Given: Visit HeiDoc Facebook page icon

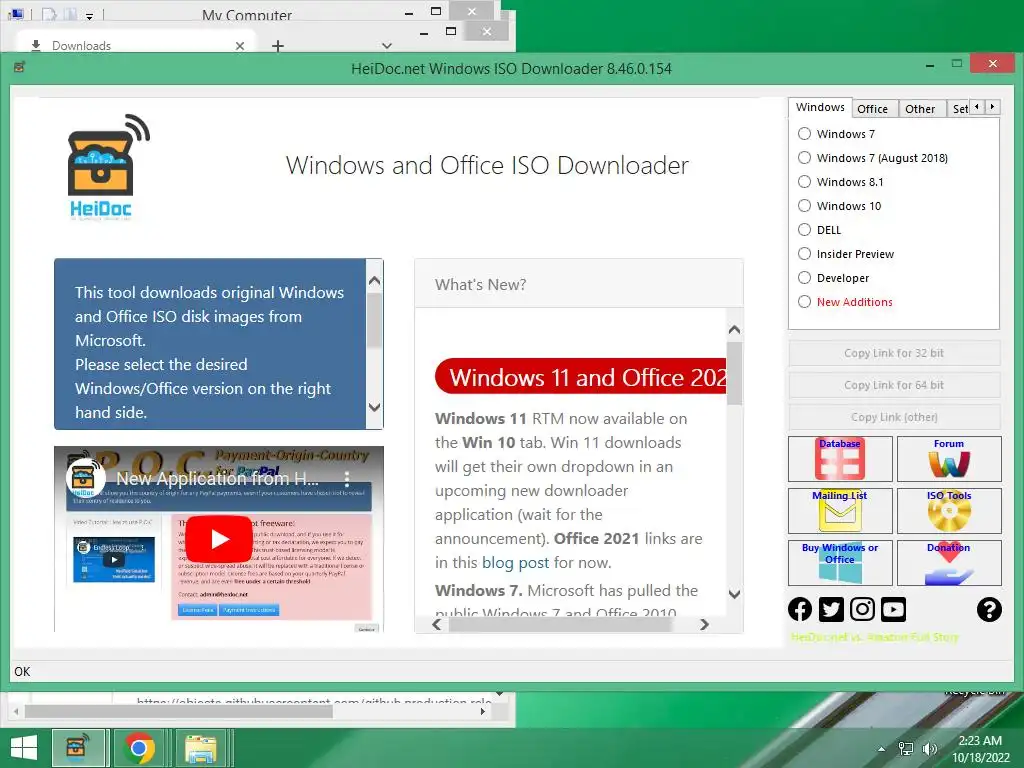Looking at the screenshot, I should 800,609.
